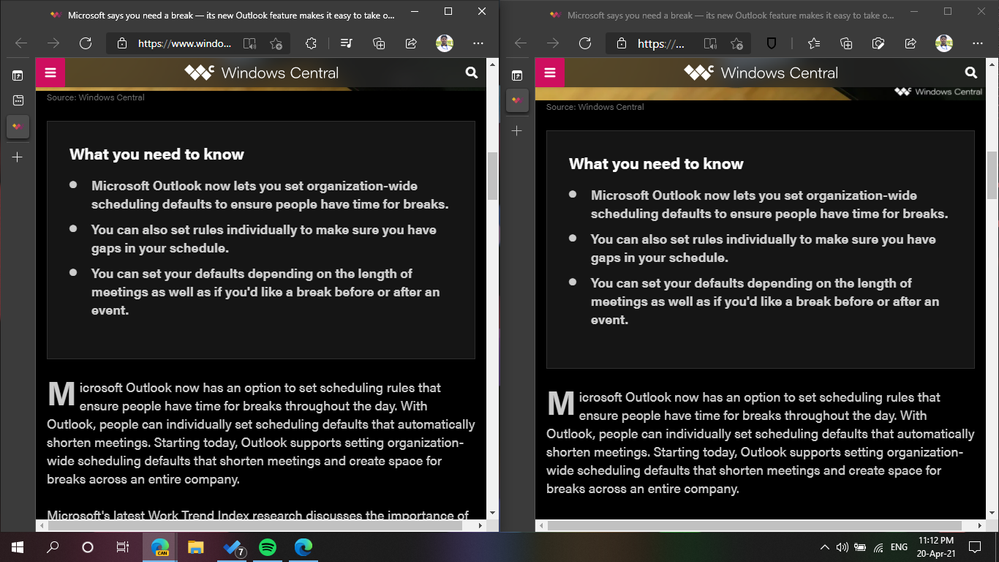Click 'What you need to know' heading in left window
This screenshot has height=562, width=999.
tap(157, 154)
